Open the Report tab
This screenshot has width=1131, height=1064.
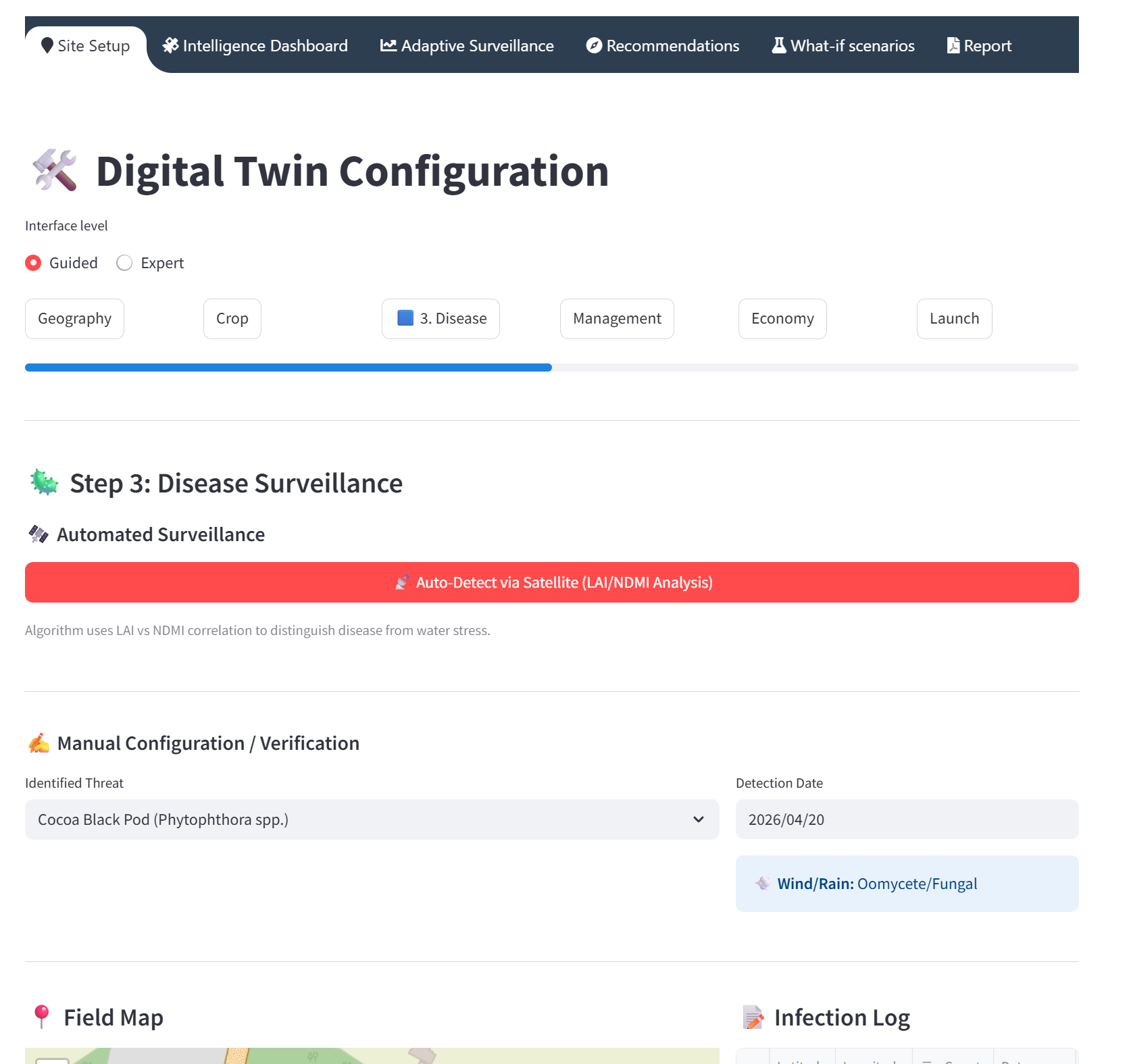click(x=979, y=46)
